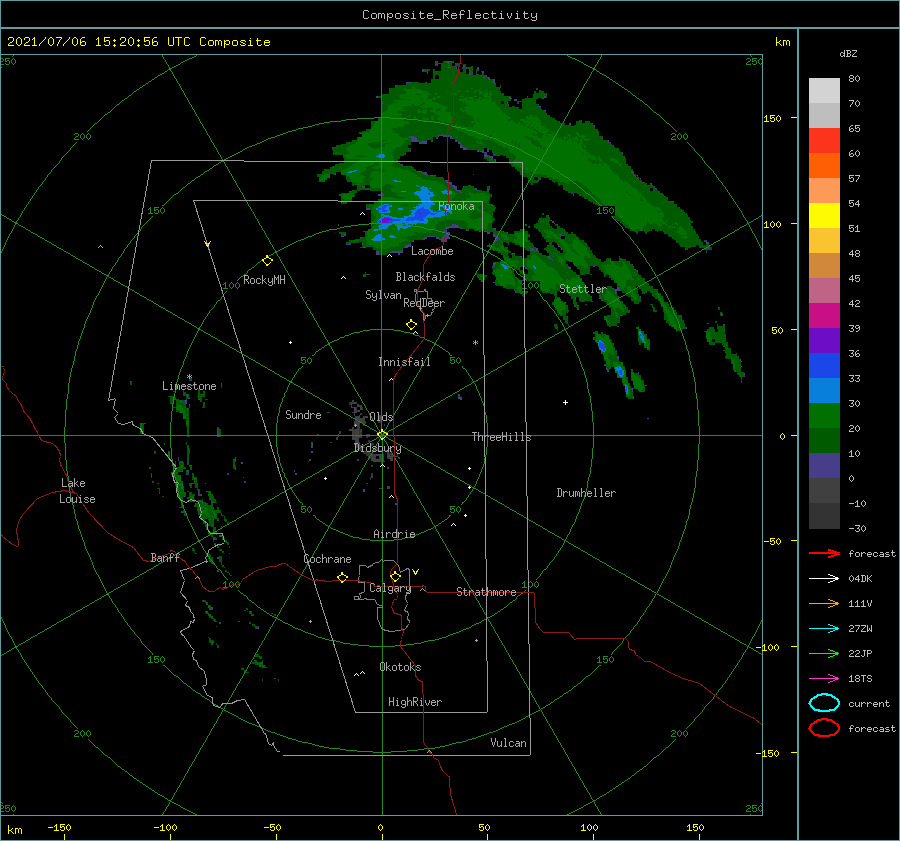Click the dBZ legend heading
900x841 pixels.
point(848,53)
